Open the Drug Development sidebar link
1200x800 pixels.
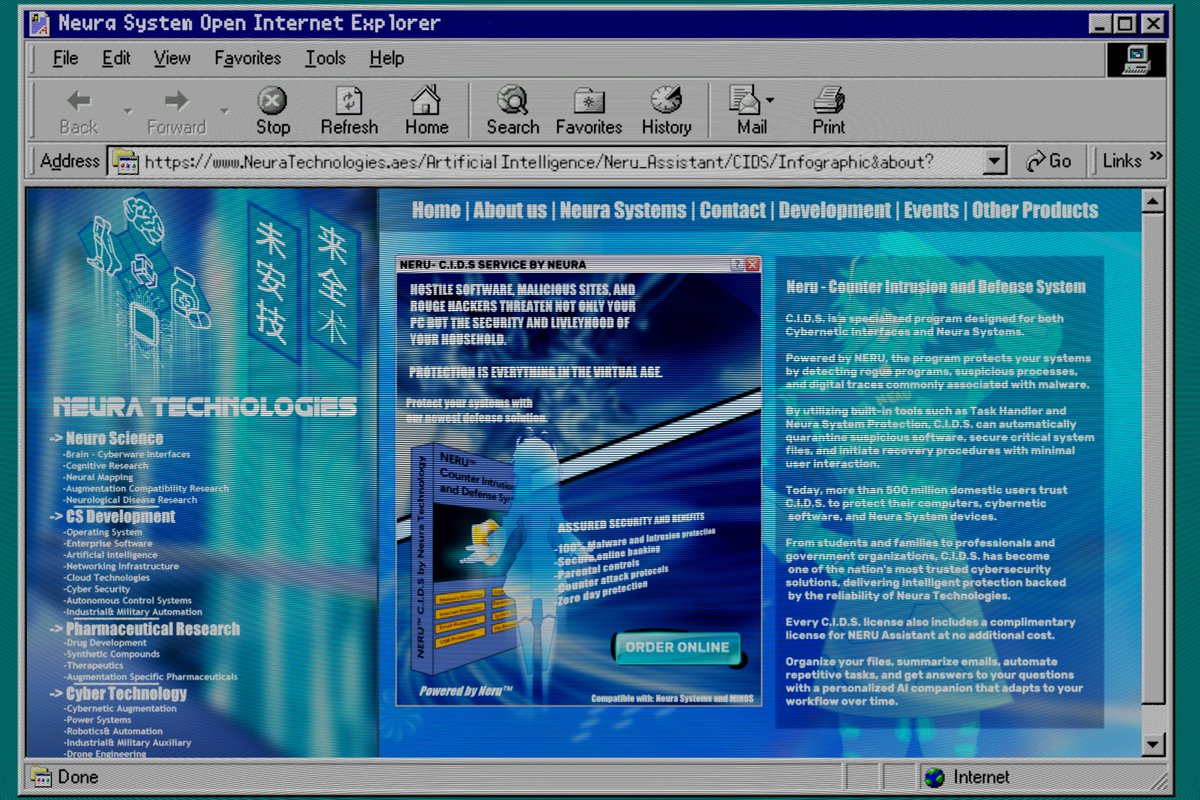point(105,643)
